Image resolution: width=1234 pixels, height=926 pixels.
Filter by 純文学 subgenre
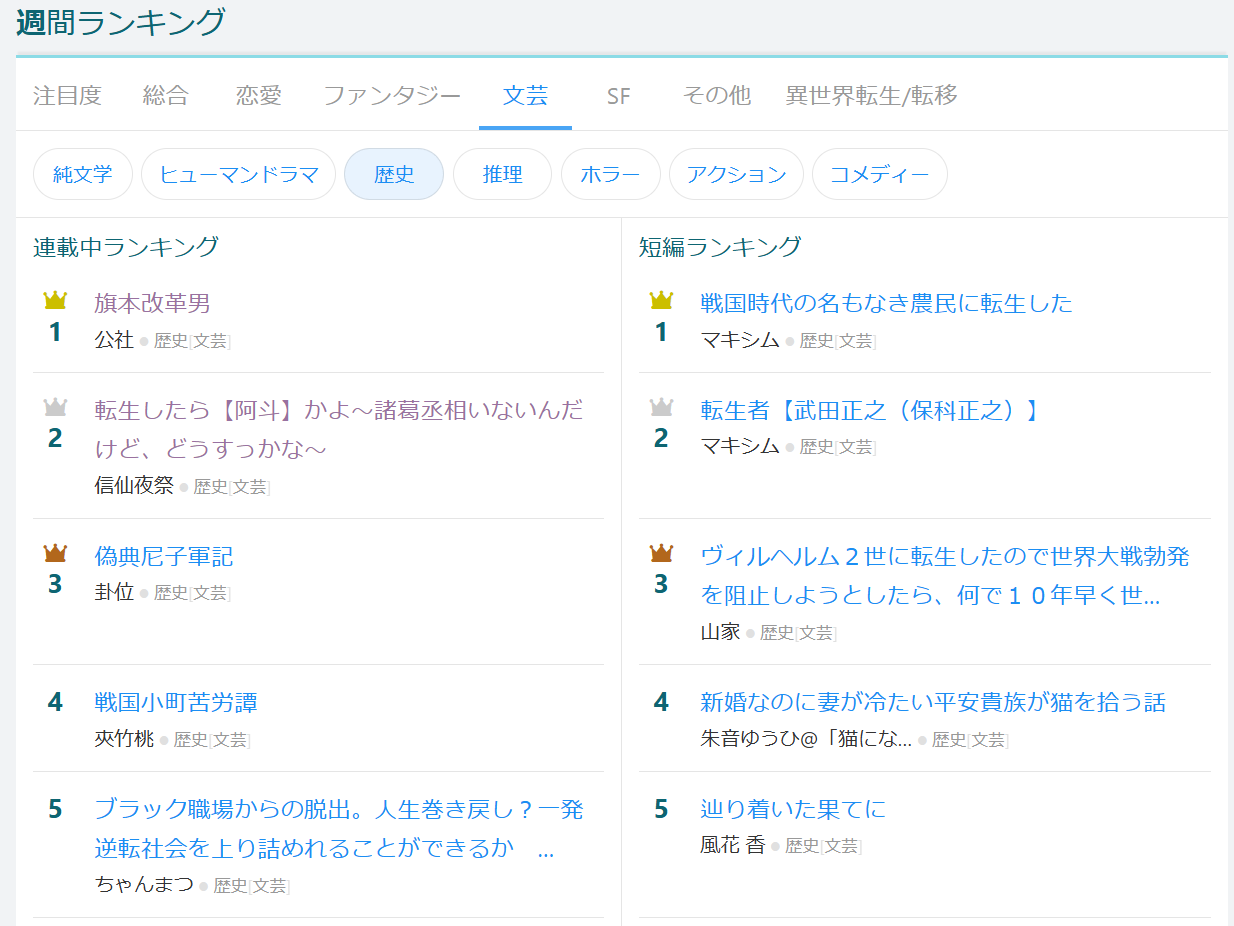coord(83,175)
